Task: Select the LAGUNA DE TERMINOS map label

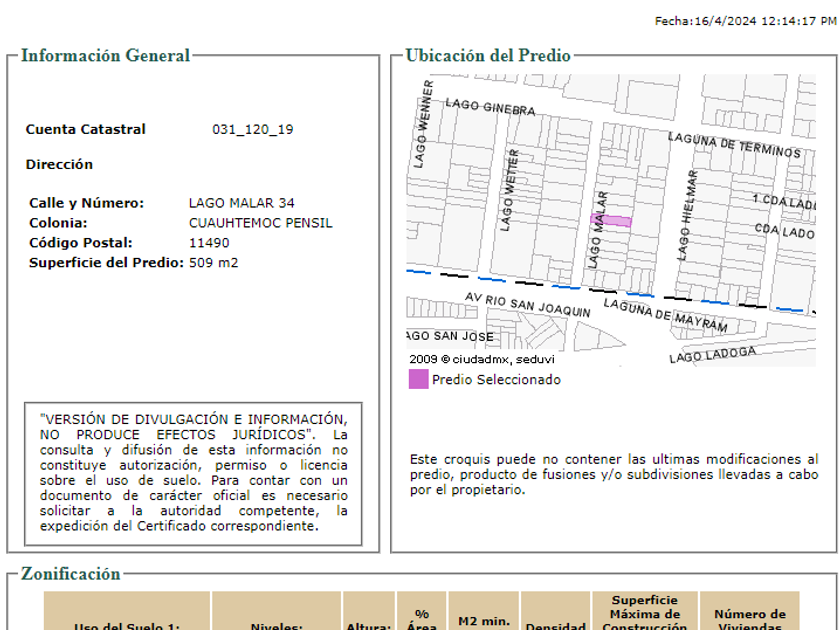Action: [734, 145]
